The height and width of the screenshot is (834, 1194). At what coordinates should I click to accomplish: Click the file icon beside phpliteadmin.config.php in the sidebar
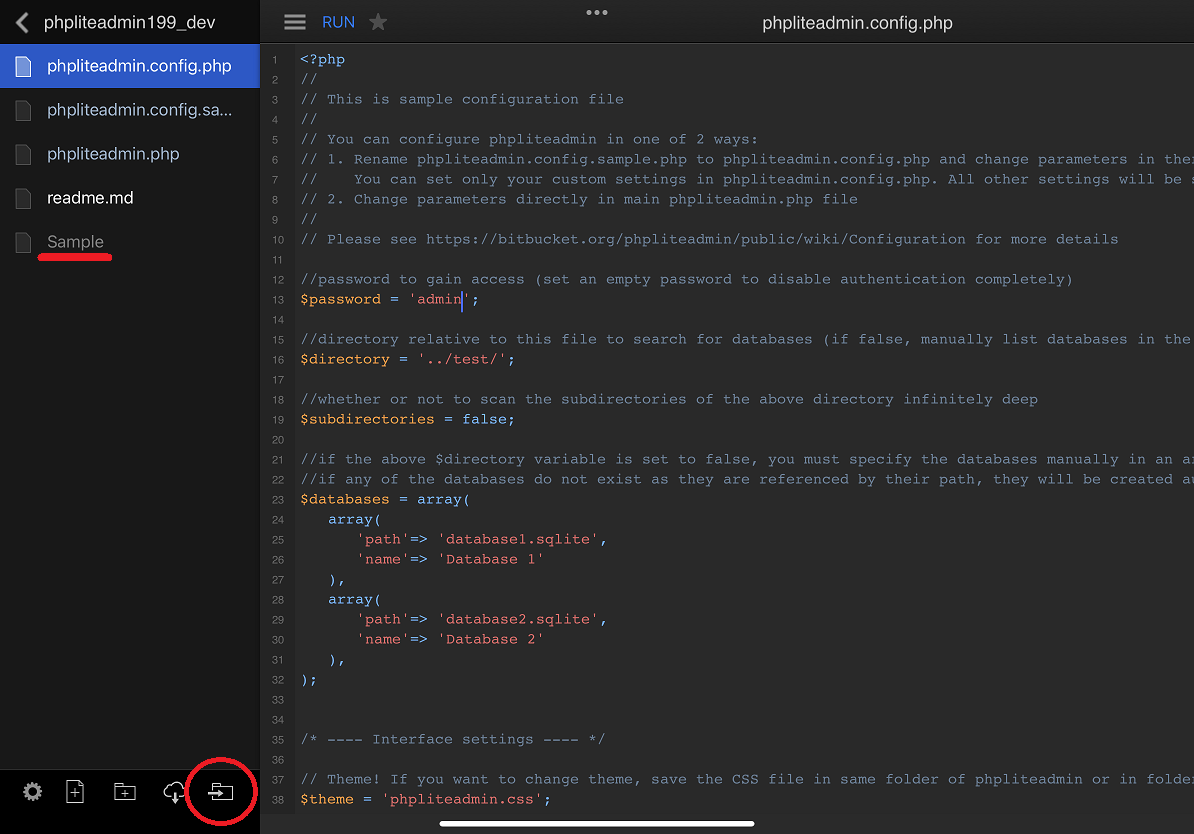tap(24, 66)
